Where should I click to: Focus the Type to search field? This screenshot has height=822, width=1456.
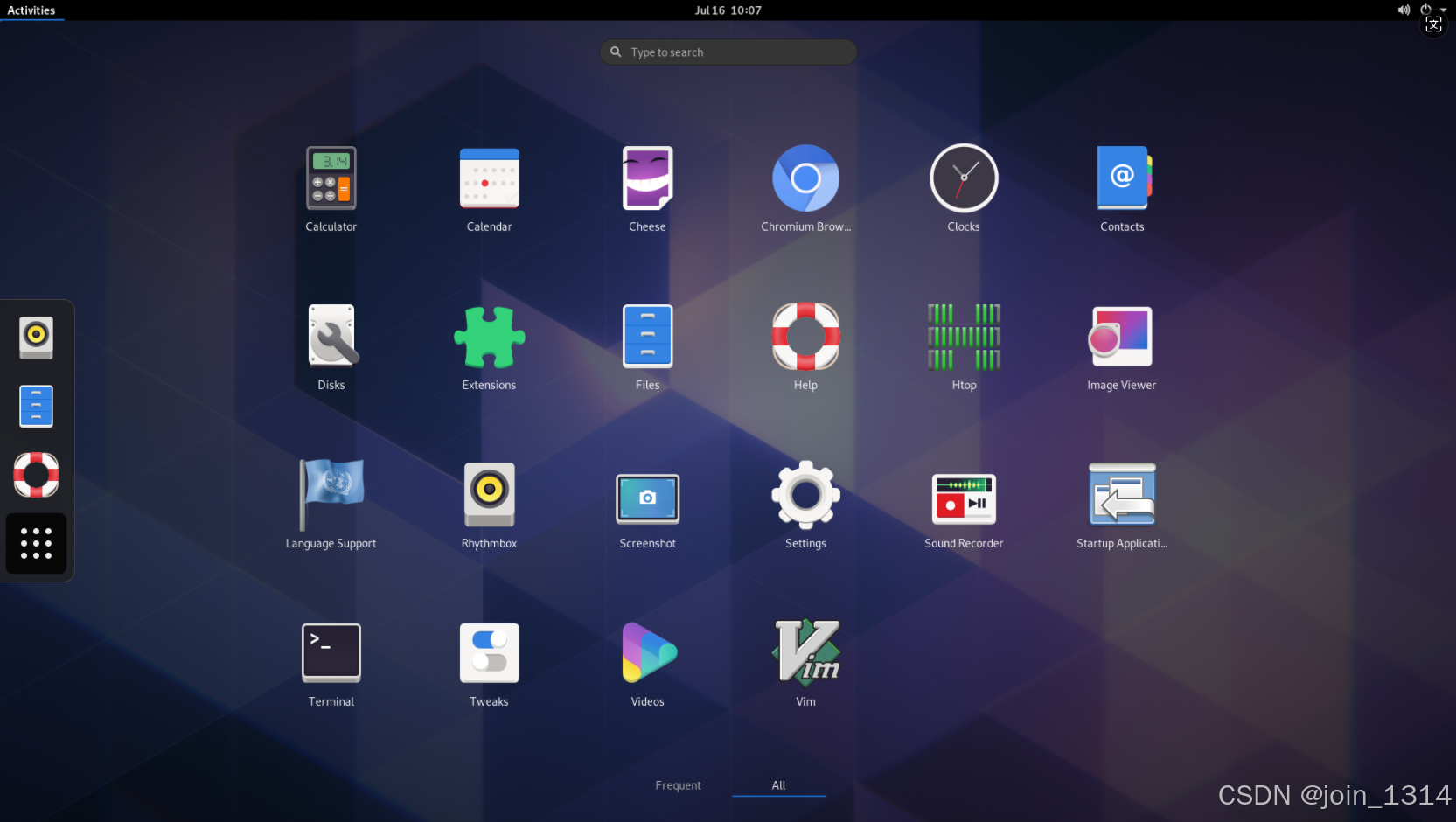click(728, 52)
